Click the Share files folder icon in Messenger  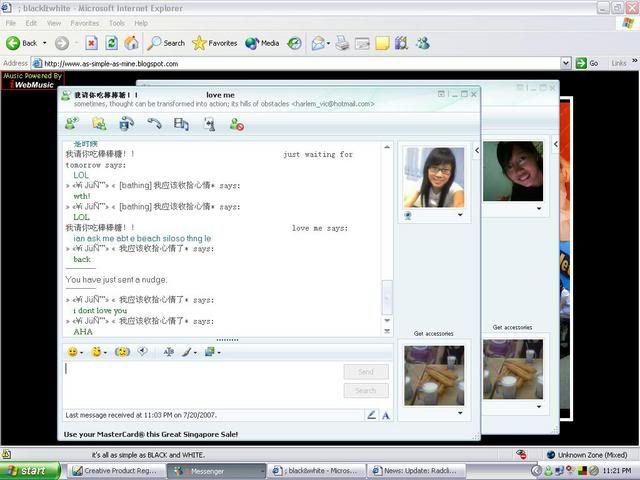tap(99, 123)
